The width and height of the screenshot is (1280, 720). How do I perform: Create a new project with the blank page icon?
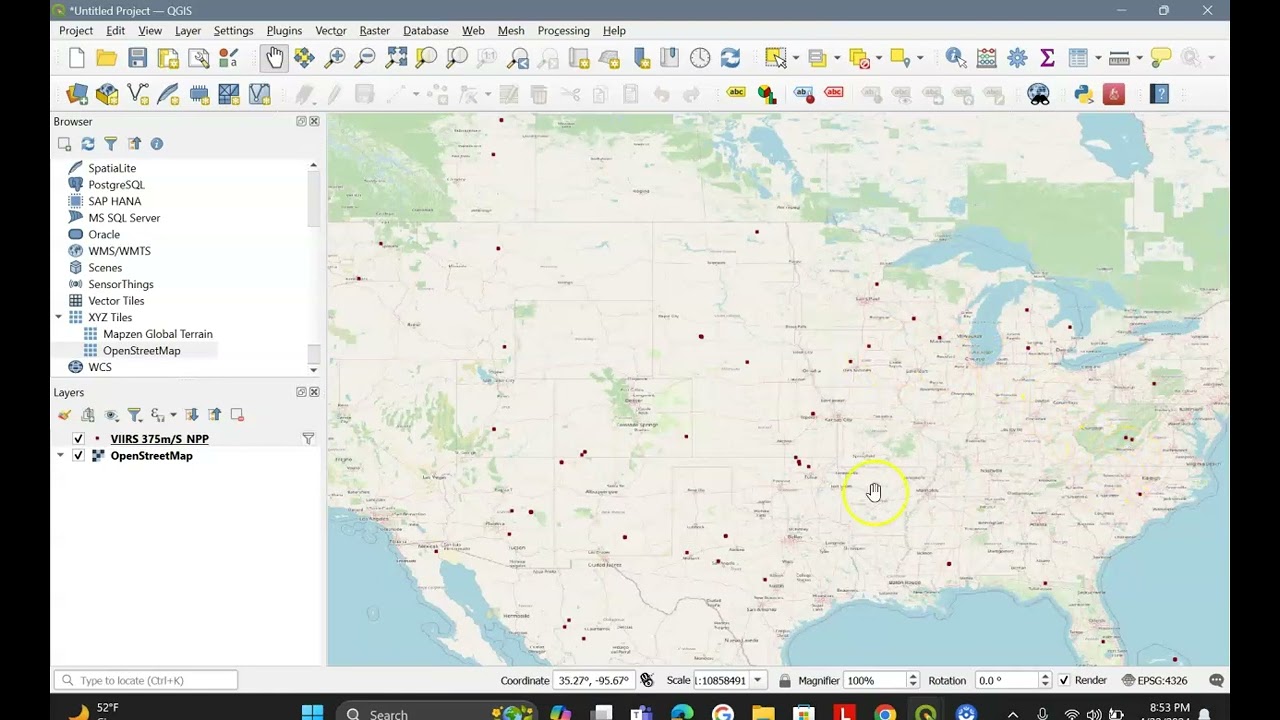point(77,58)
